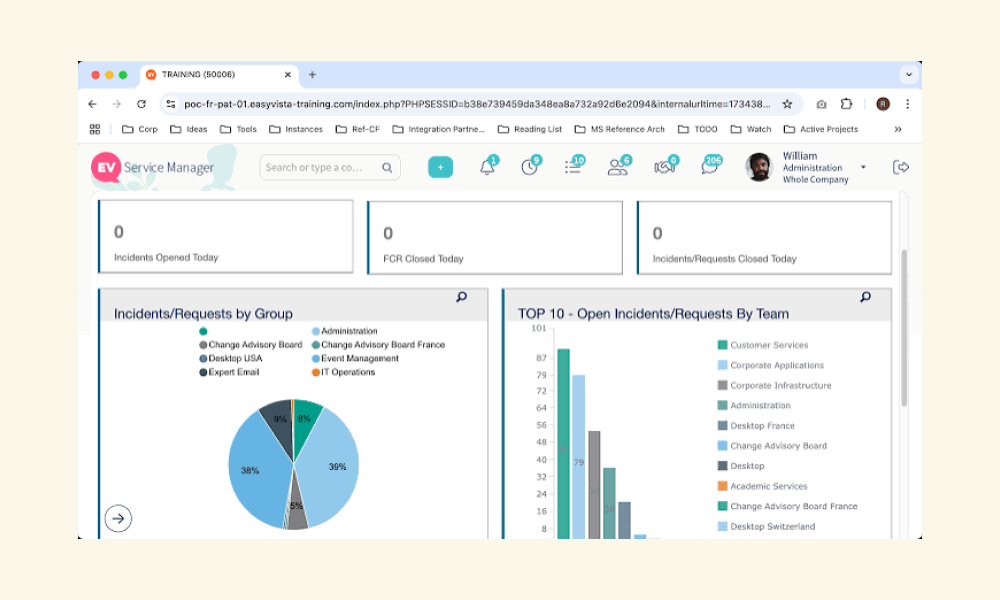
Task: Click the circled arrow next button
Action: coord(118,518)
